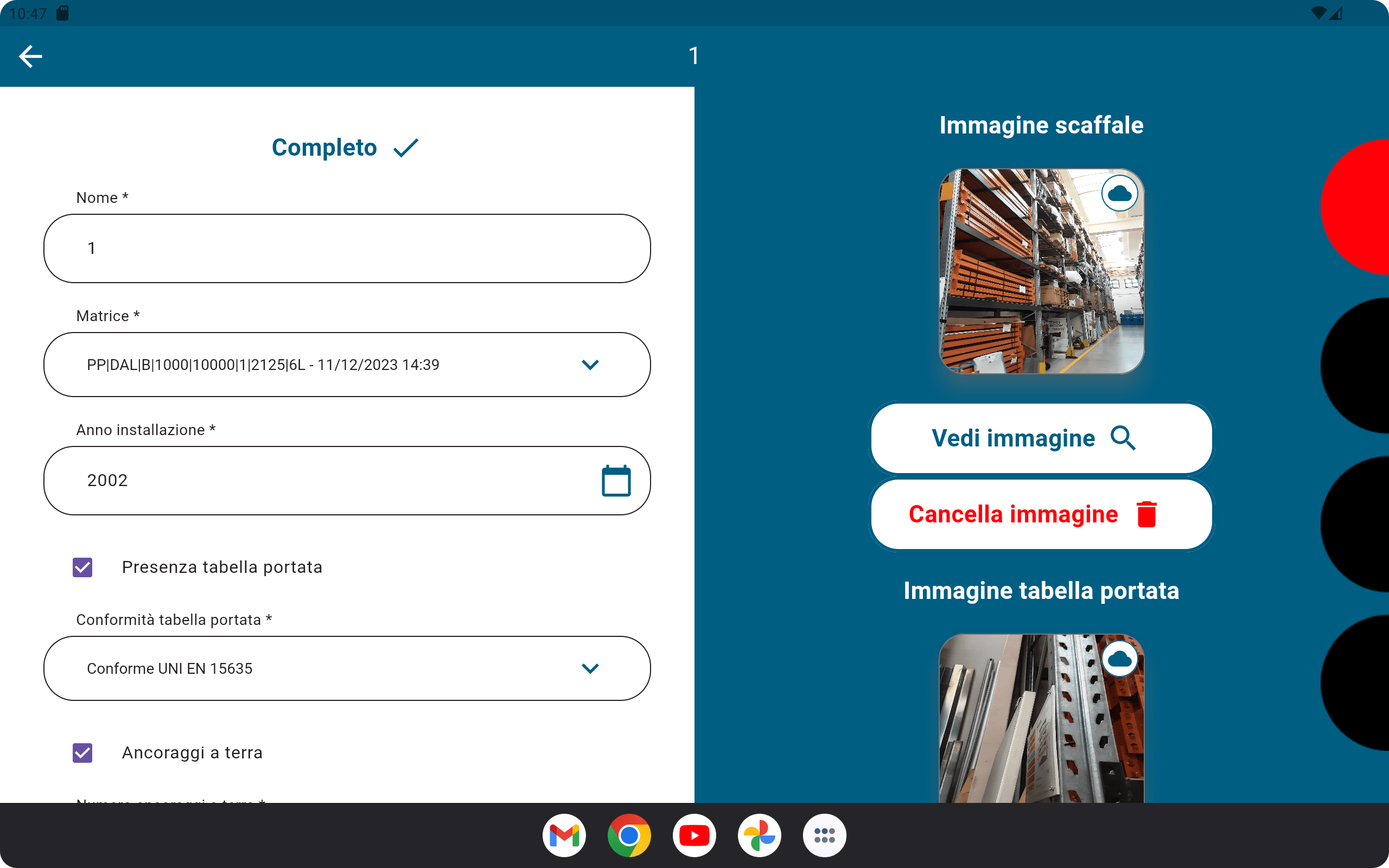
Task: Click the title '1' in the header
Action: tap(694, 56)
